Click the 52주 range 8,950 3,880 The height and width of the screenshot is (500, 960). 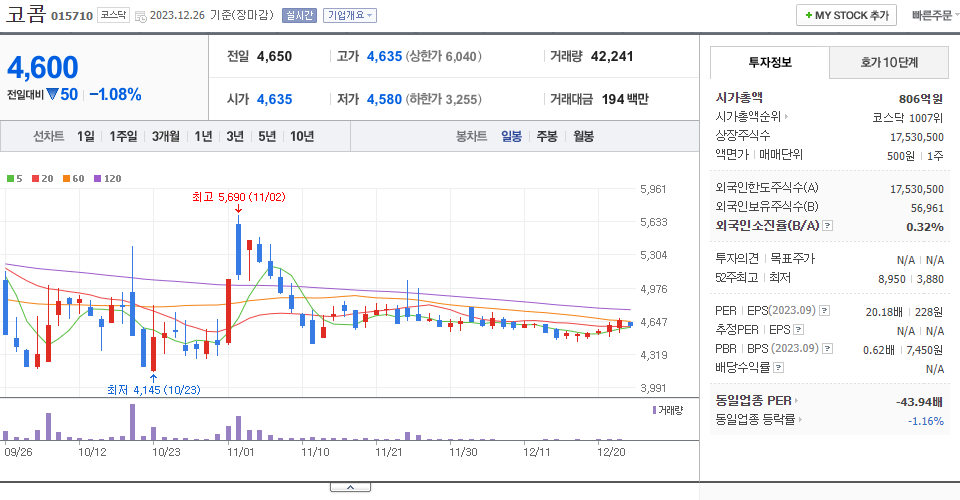point(911,279)
